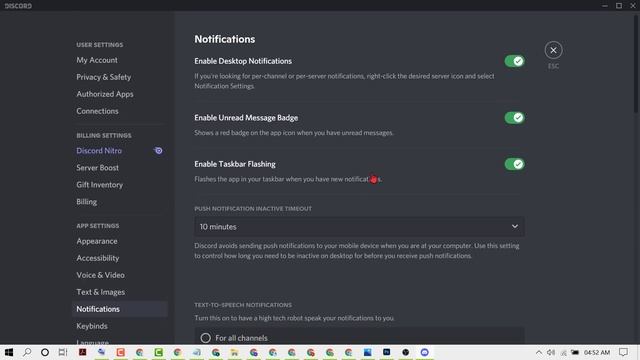Open Connections settings
The height and width of the screenshot is (360, 640).
[x=97, y=111]
